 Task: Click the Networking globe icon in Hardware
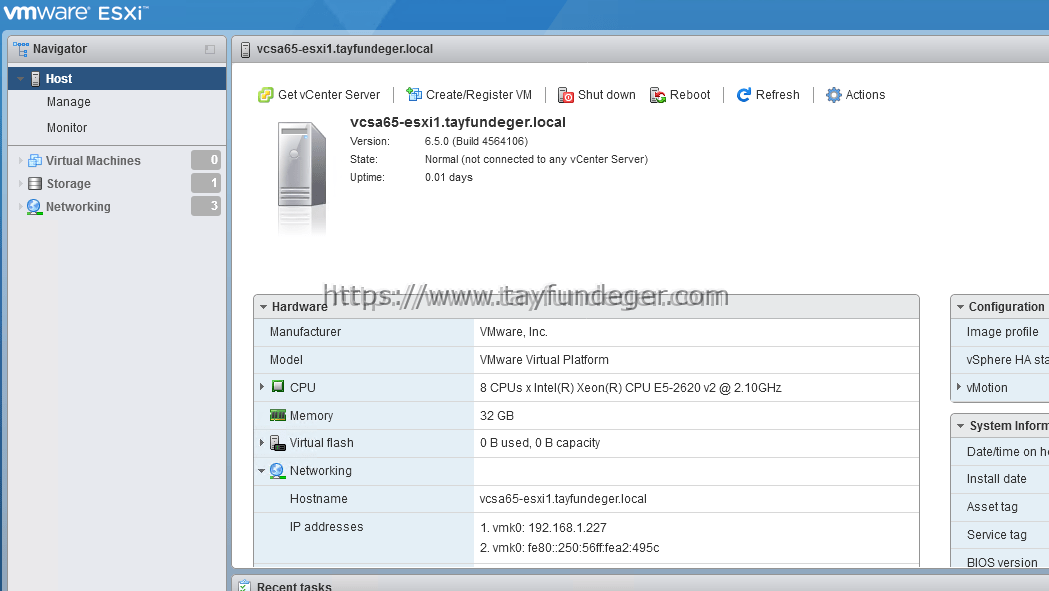(277, 471)
